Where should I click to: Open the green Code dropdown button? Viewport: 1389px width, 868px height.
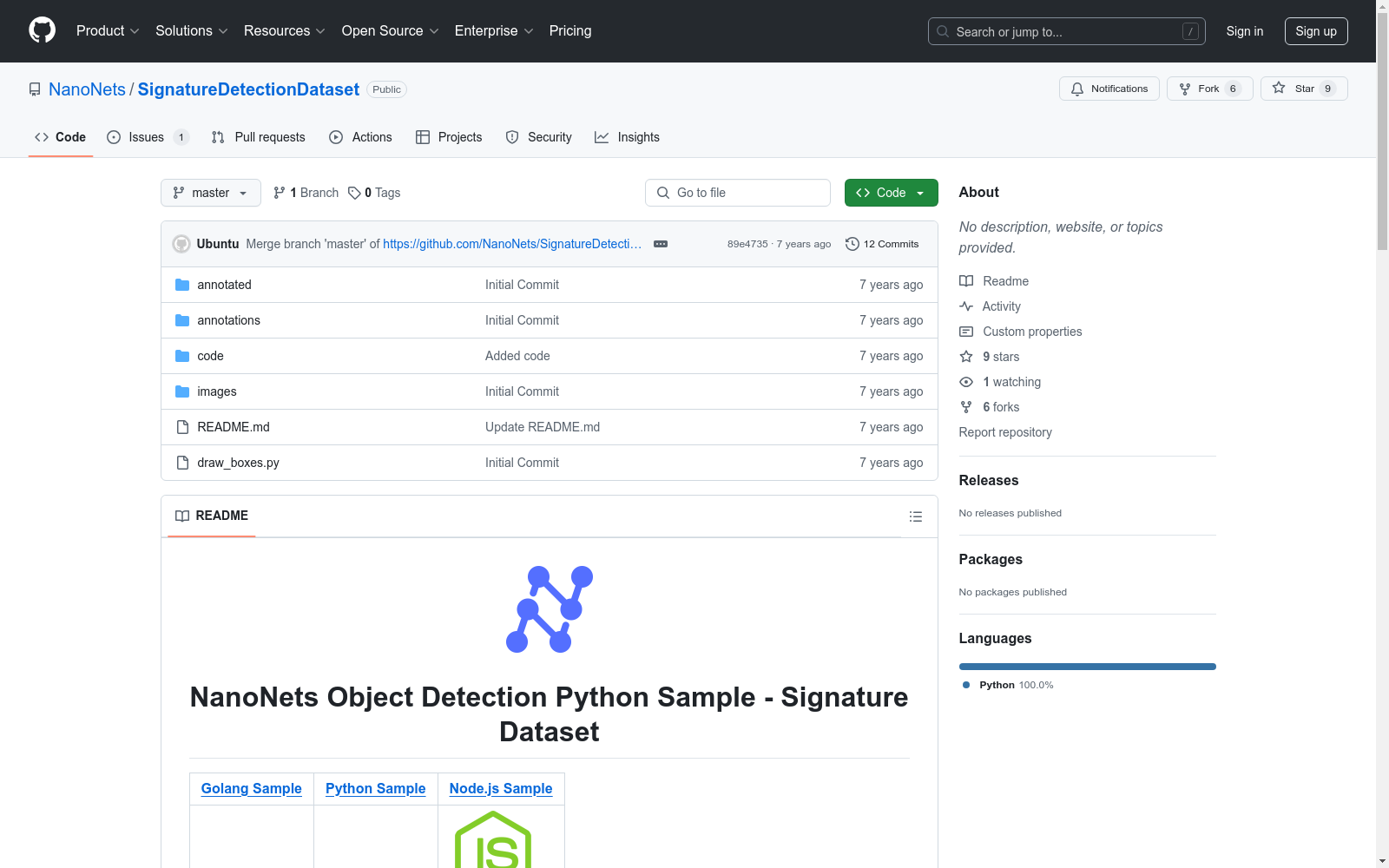tap(892, 193)
